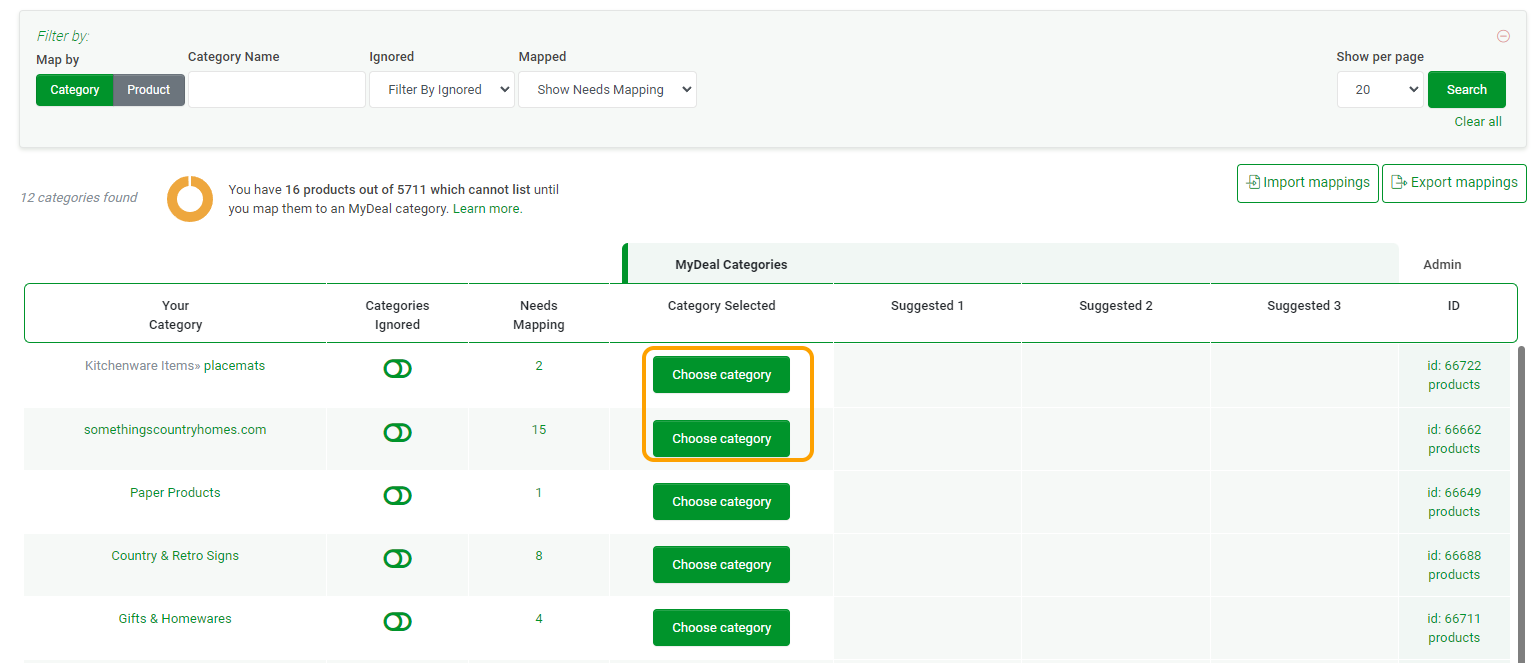Screen dimensions: 1537x663
Task: Click the id: 66722 text
Action: coord(1454,366)
